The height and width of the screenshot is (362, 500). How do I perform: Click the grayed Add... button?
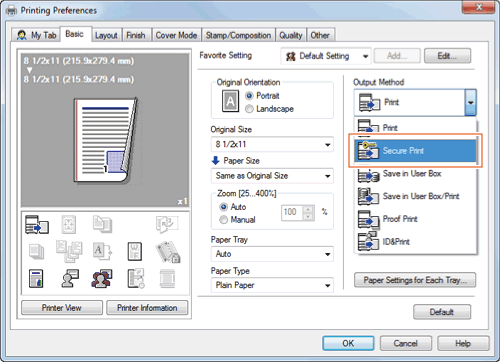coord(397,56)
